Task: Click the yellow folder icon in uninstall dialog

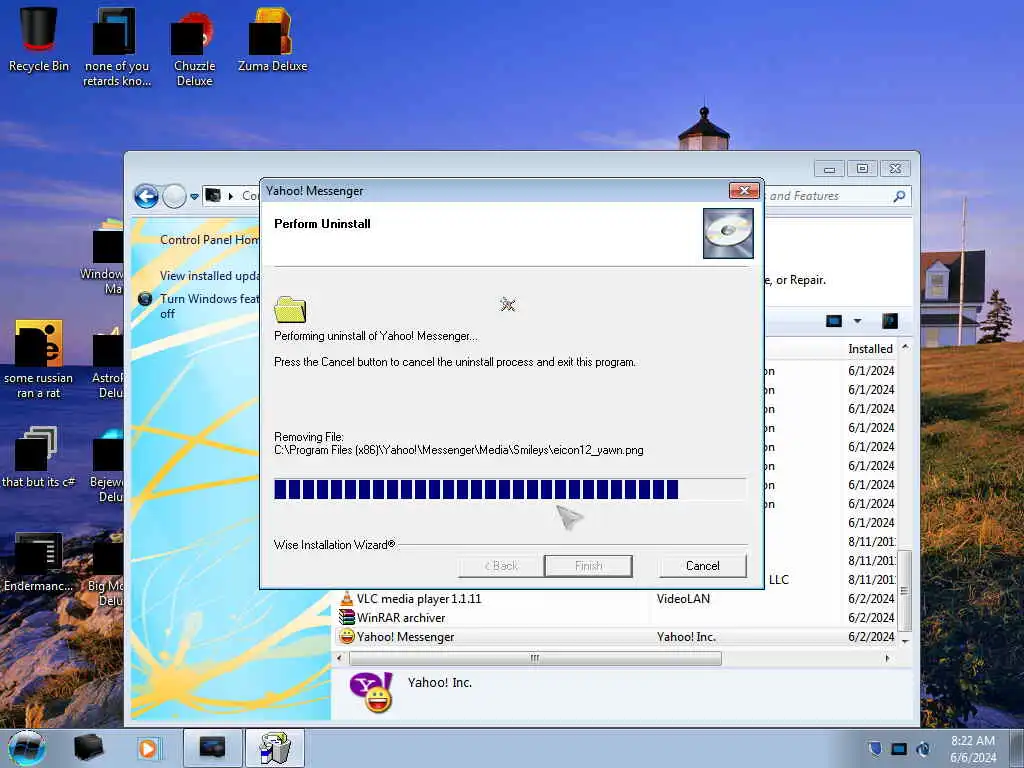Action: click(290, 310)
